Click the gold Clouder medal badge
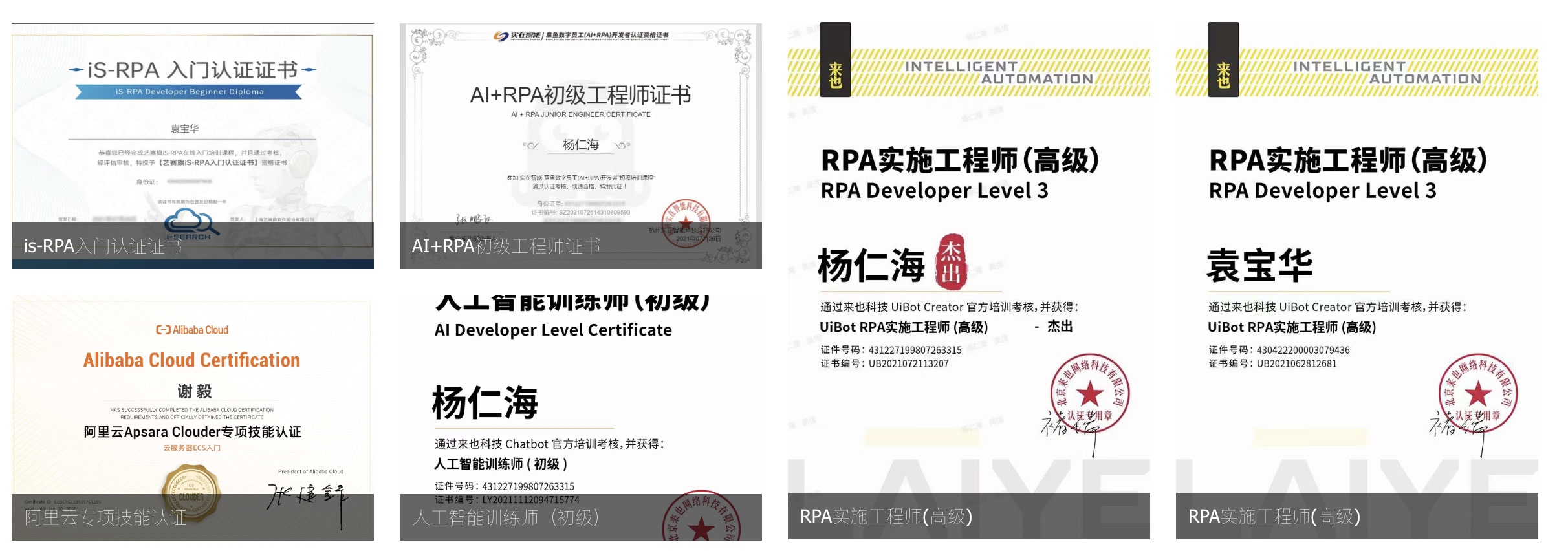The width and height of the screenshot is (1568, 551). pos(191,495)
